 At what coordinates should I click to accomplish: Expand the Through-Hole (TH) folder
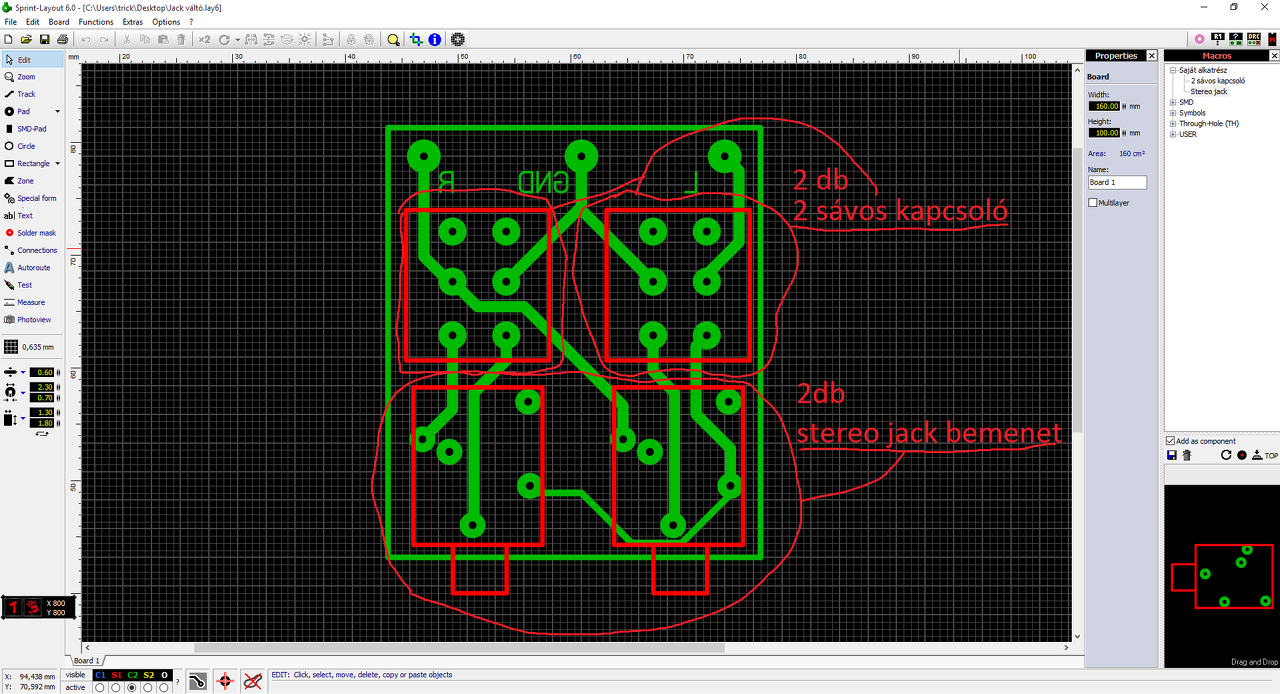[x=1172, y=124]
